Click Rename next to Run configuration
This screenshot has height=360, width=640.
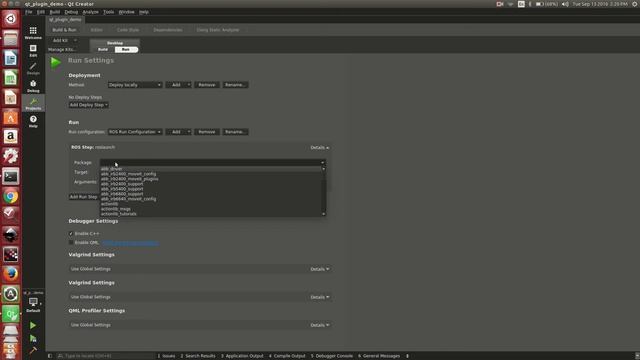(x=235, y=132)
